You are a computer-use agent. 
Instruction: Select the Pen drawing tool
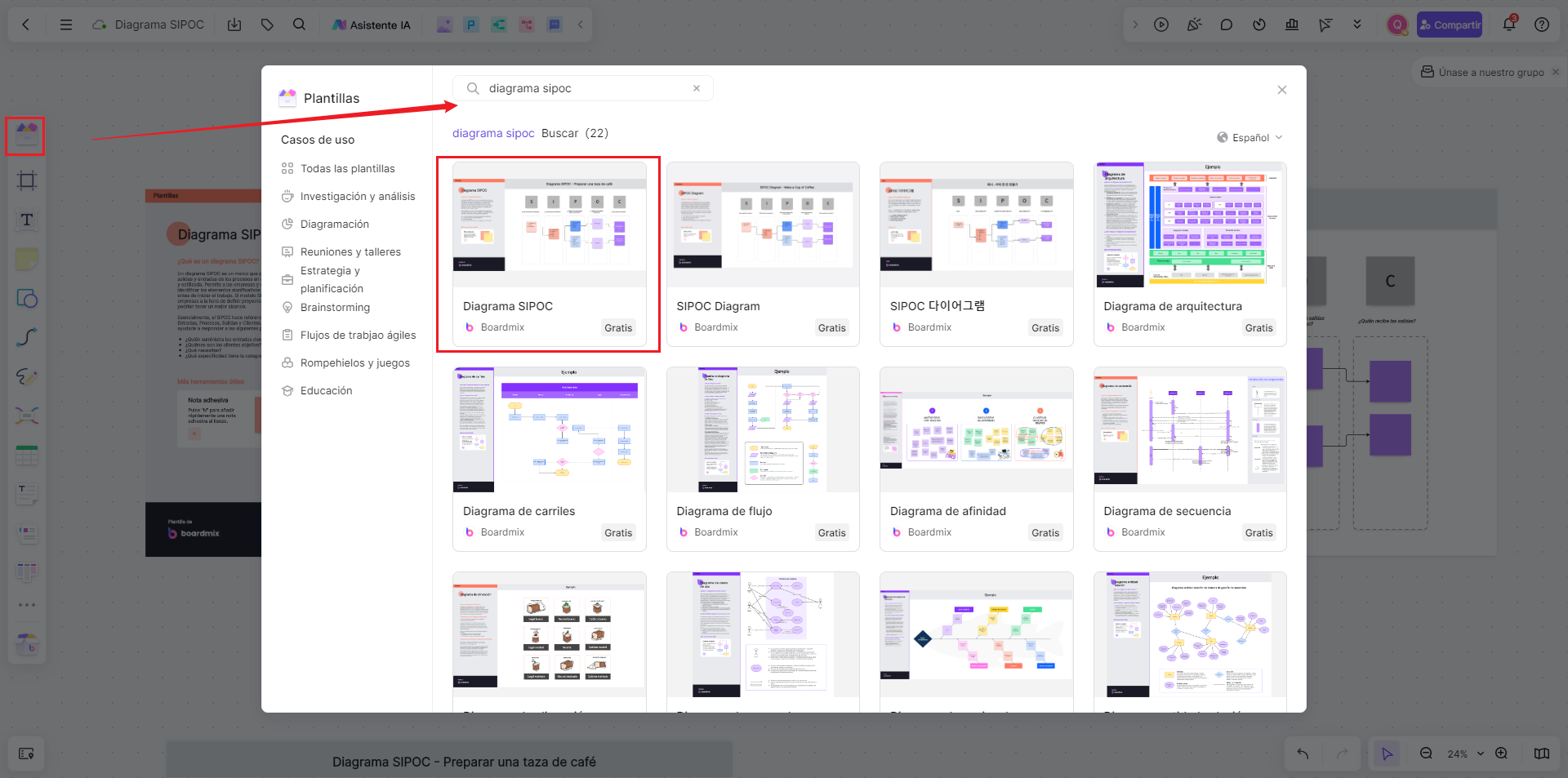(x=26, y=376)
